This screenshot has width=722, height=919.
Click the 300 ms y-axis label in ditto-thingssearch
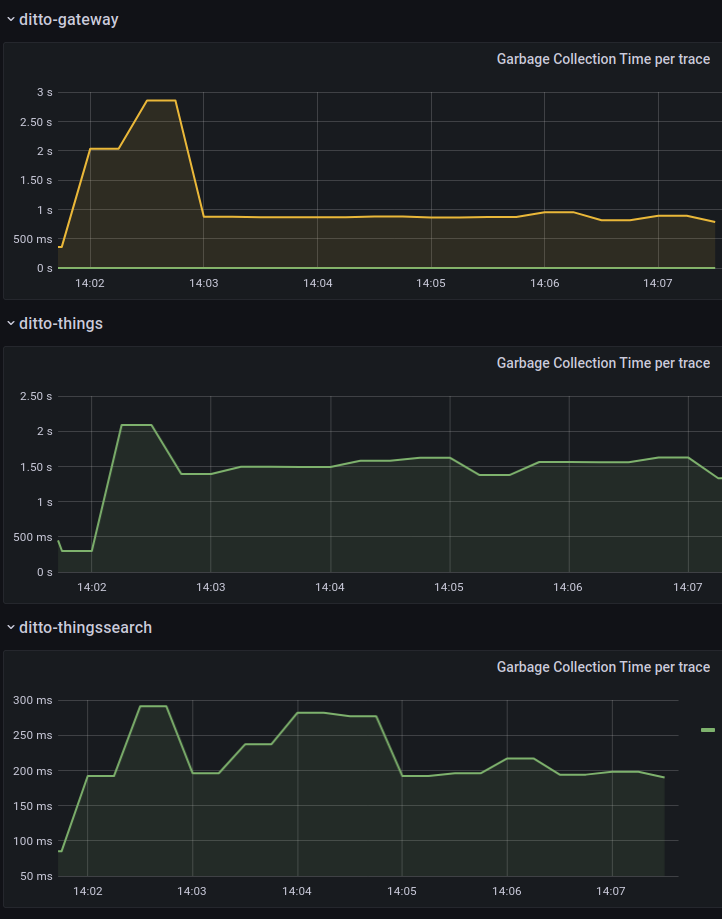[x=32, y=700]
